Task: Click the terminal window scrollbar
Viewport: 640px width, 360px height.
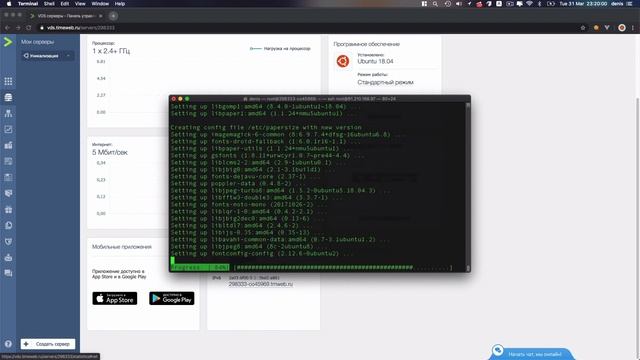Action: click(x=468, y=186)
